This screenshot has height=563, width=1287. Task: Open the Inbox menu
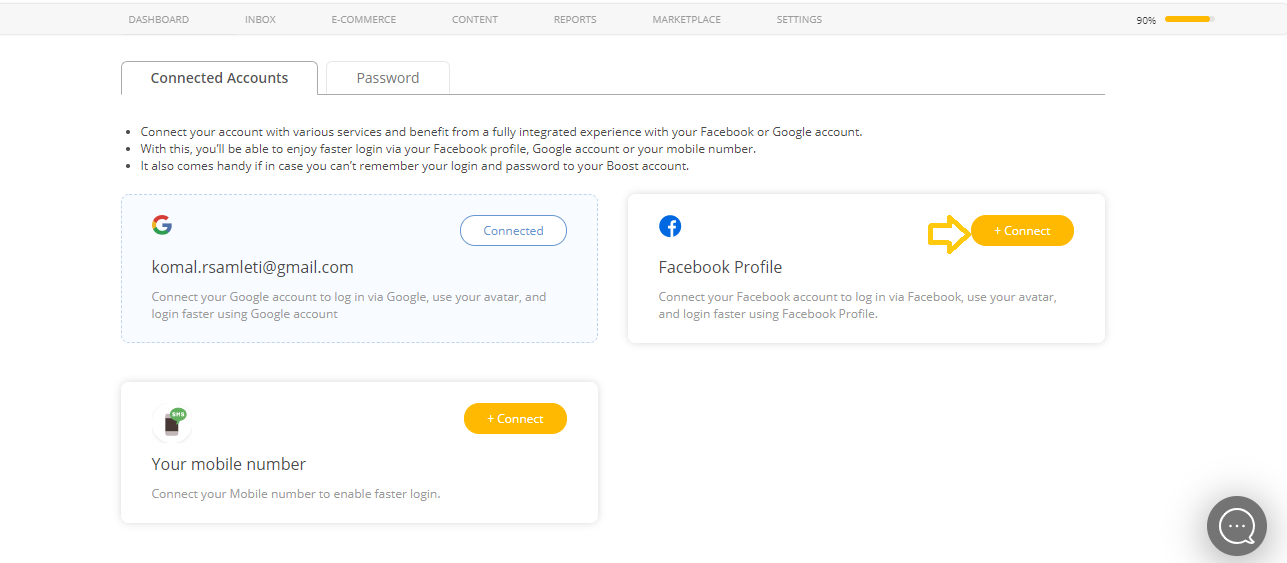click(x=260, y=20)
